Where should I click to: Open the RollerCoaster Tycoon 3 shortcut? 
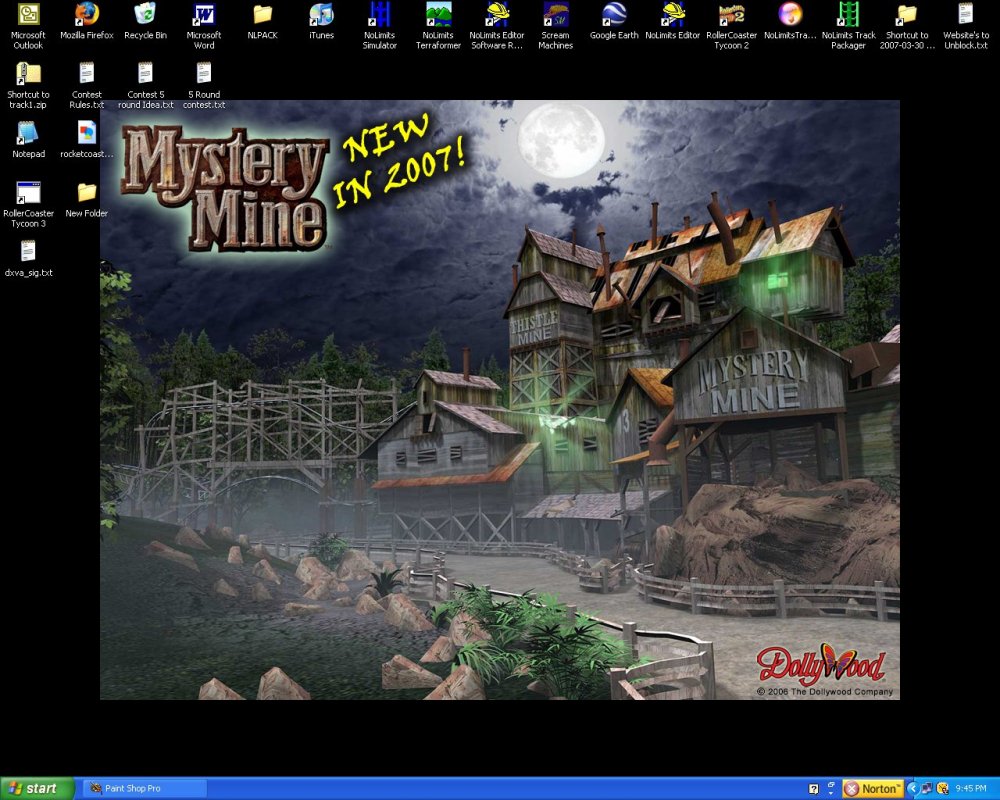28,192
